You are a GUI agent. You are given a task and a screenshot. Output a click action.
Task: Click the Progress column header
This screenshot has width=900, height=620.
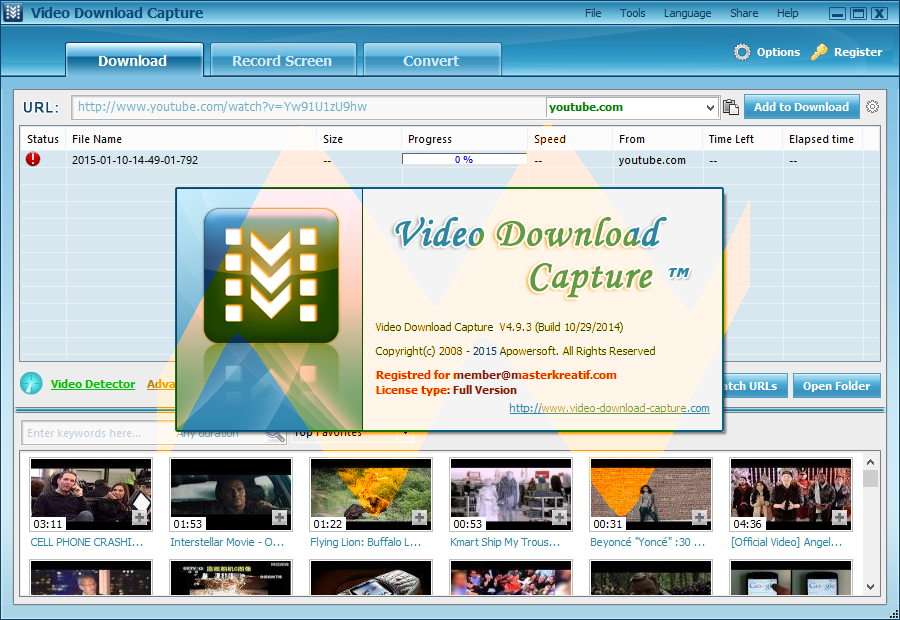click(x=464, y=139)
